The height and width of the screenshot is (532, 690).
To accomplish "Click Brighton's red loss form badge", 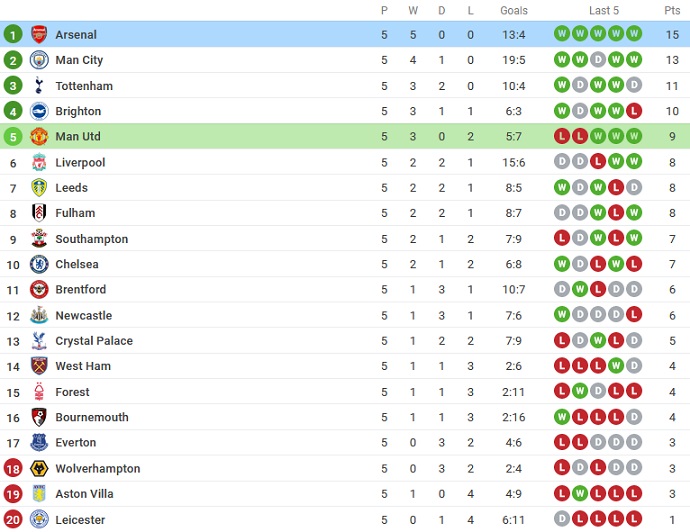I will coord(634,111).
